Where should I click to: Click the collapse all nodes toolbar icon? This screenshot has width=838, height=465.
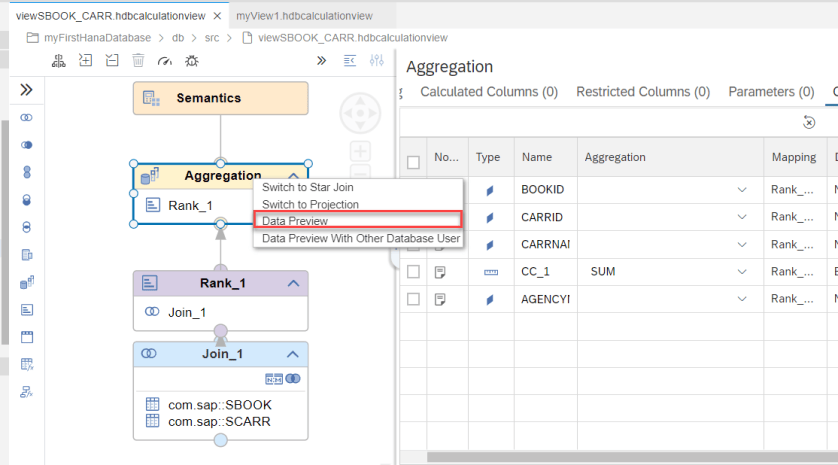point(112,60)
